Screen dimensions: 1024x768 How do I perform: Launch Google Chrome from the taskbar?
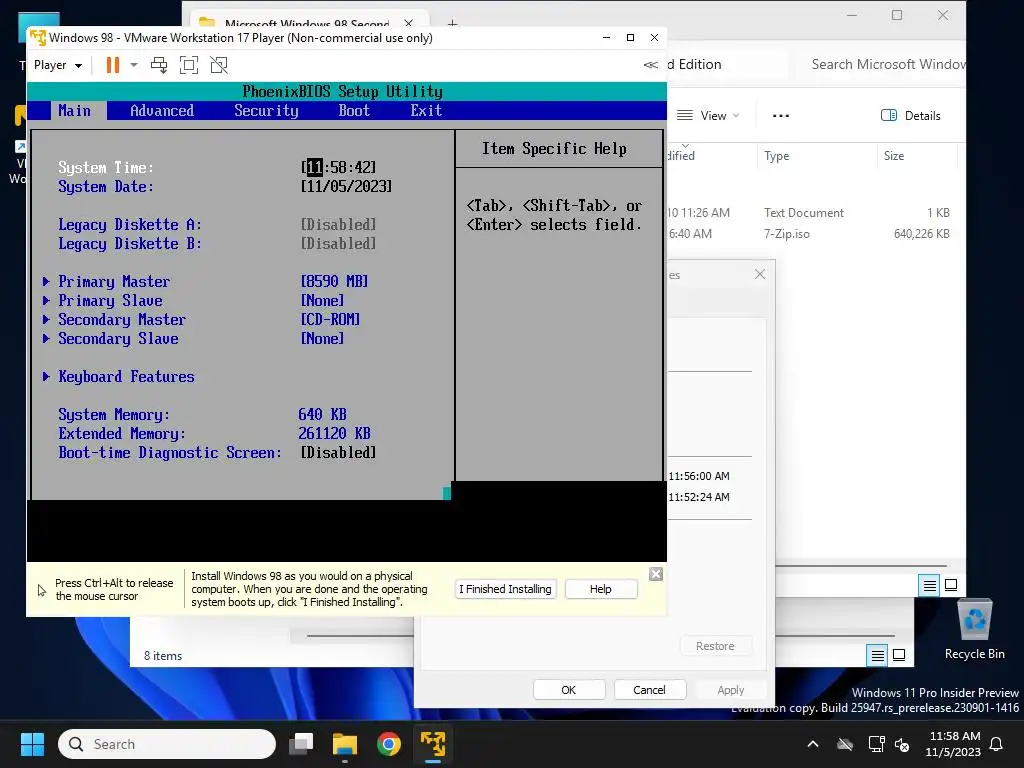(389, 744)
